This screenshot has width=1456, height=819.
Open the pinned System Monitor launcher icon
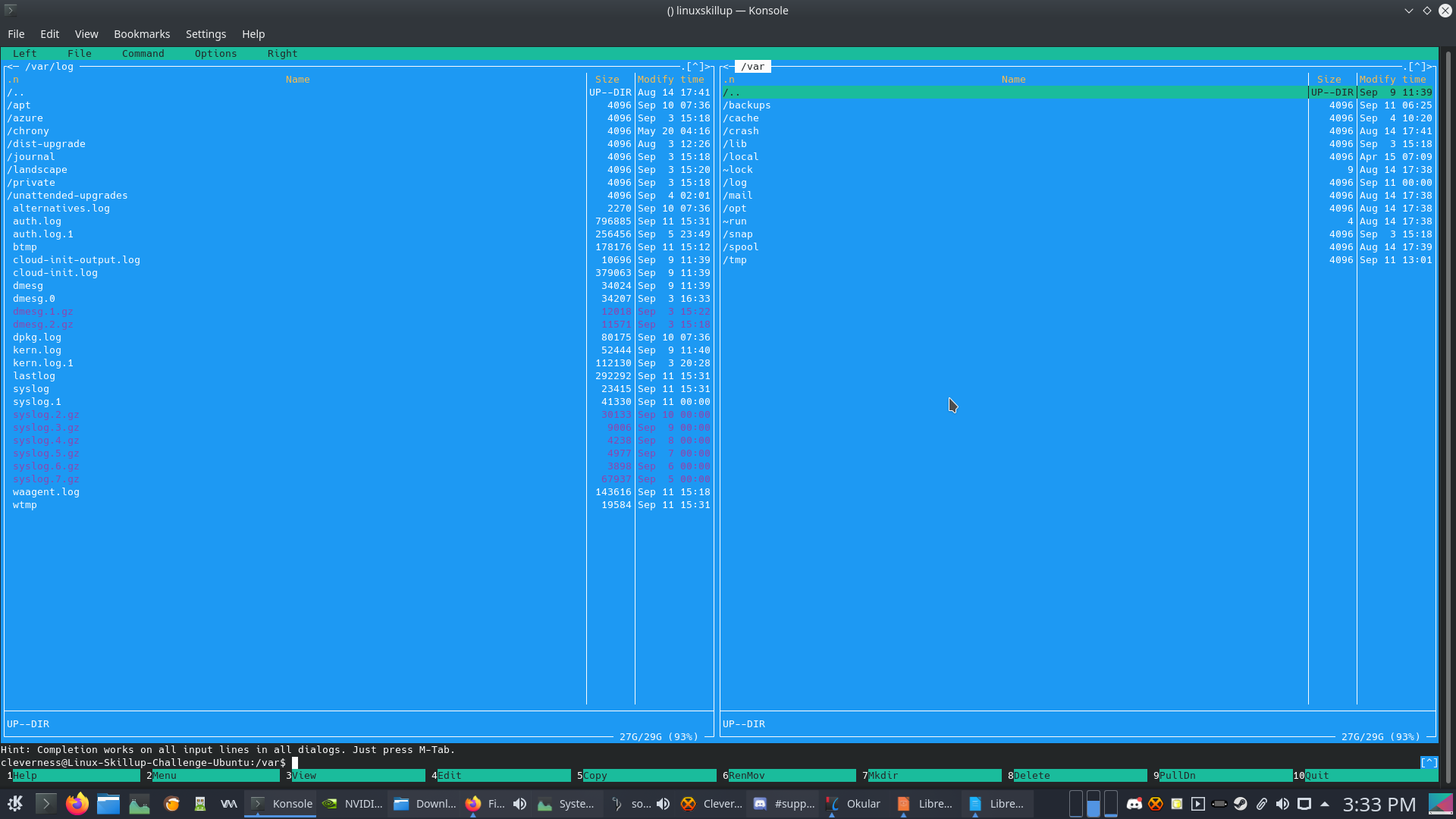click(140, 804)
